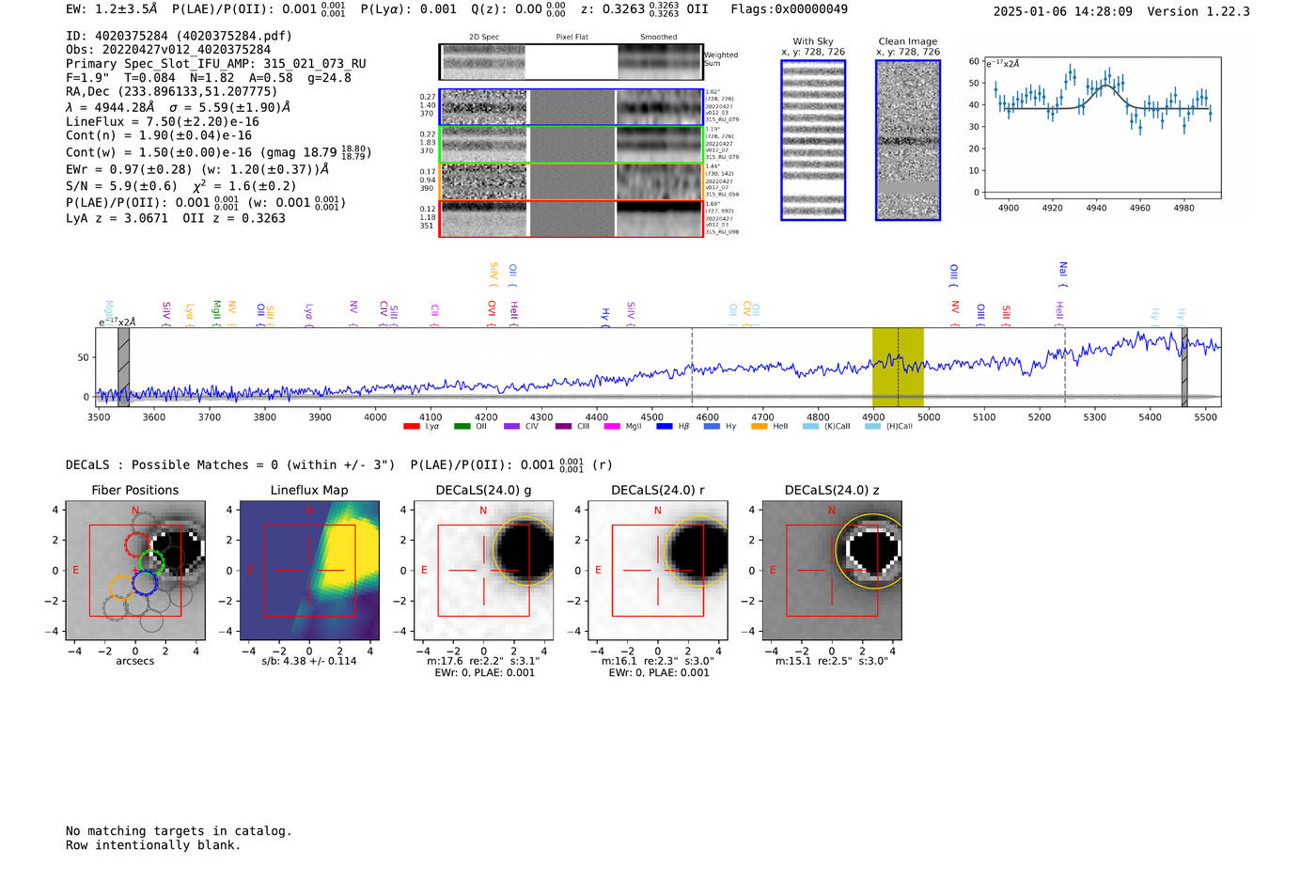1316x896 pixels.
Task: Click the blue dashed fiber circle
Action: click(145, 582)
